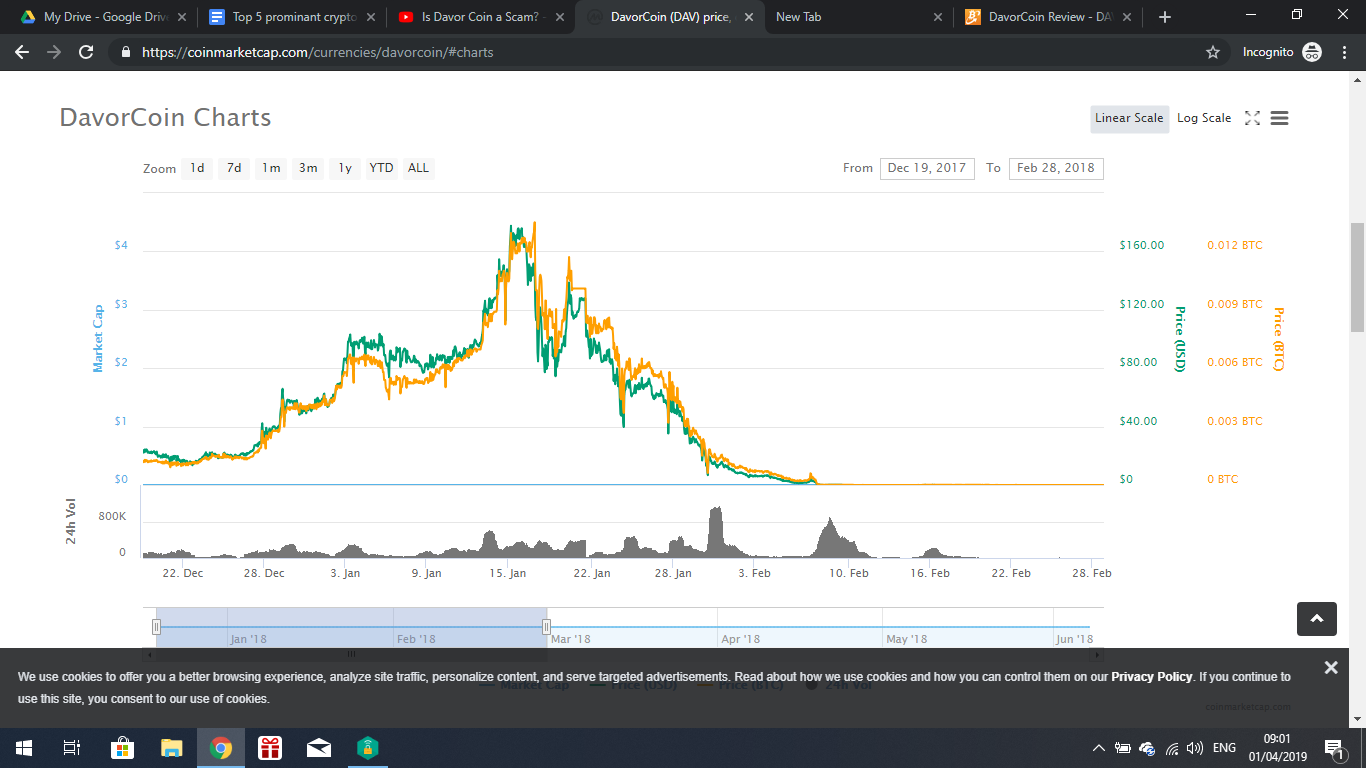Open the Action Center notifications
The image size is (1366, 768).
(1334, 748)
